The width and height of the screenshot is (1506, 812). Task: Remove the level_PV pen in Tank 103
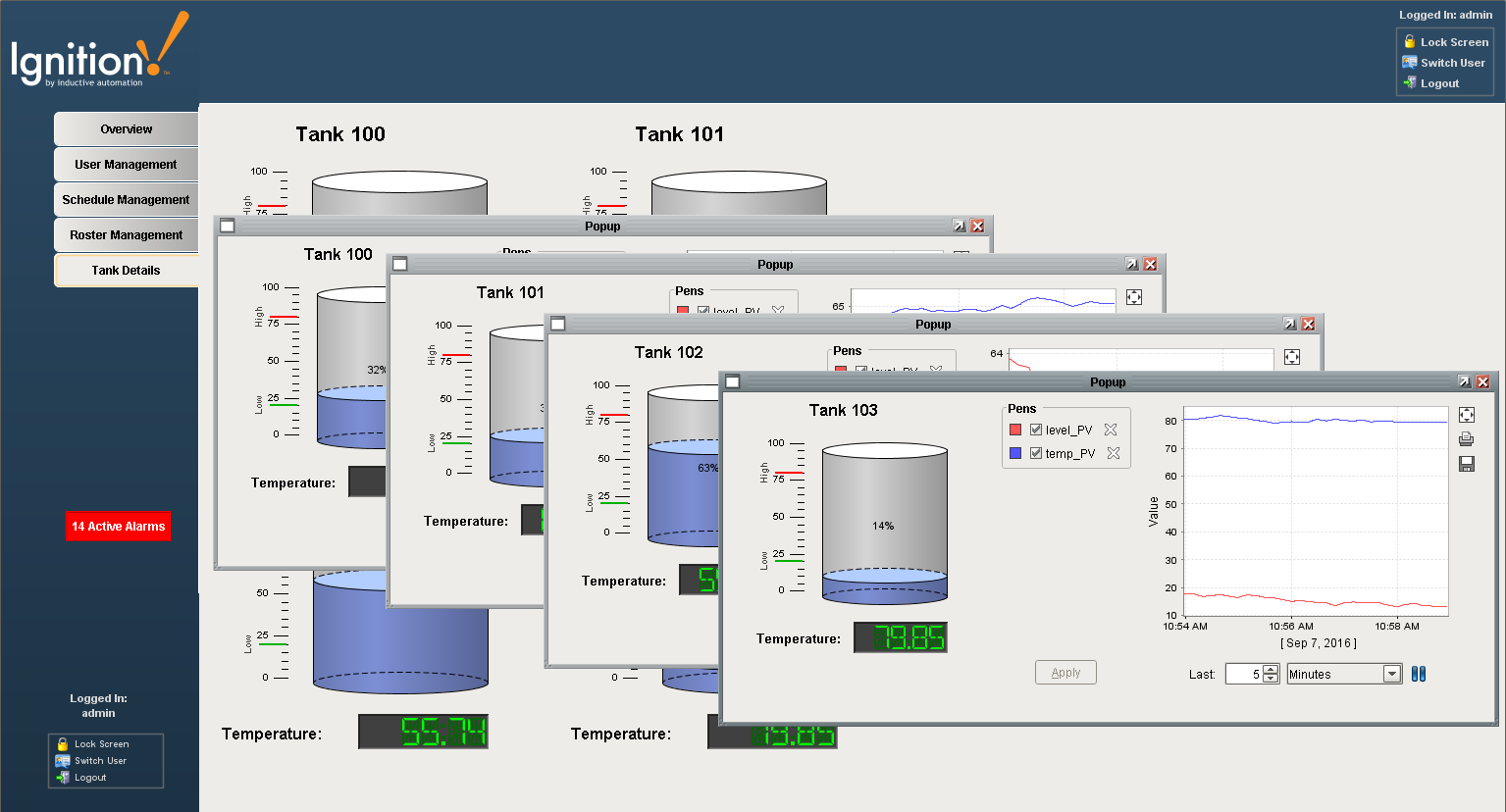[x=1111, y=430]
